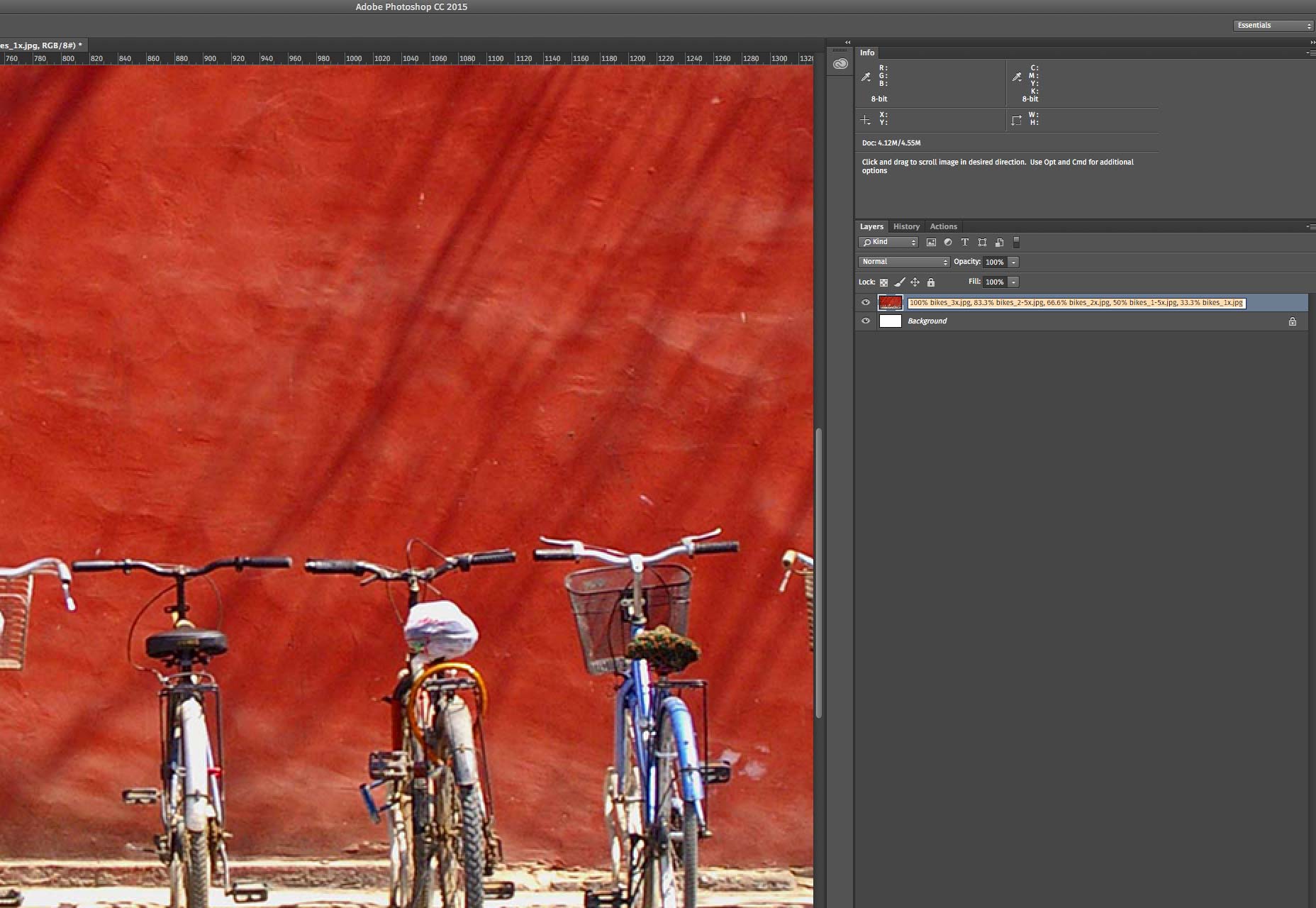Click the Doc: 4.12M/4.55M size text
Image resolution: width=1316 pixels, height=908 pixels.
(891, 143)
